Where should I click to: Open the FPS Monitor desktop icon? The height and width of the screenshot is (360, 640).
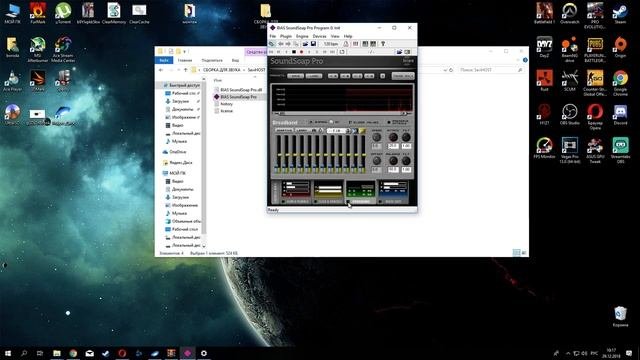coord(544,148)
